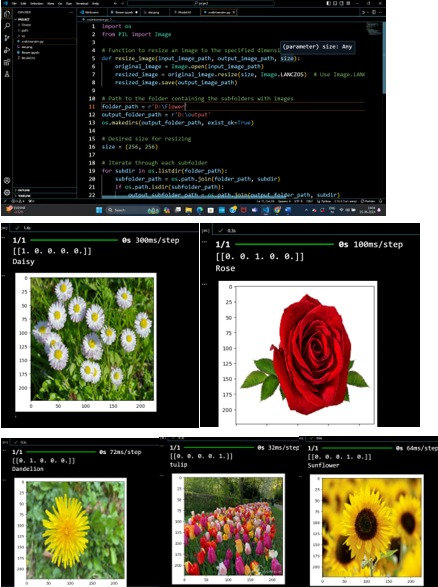Open the Source Control view

(7, 38)
